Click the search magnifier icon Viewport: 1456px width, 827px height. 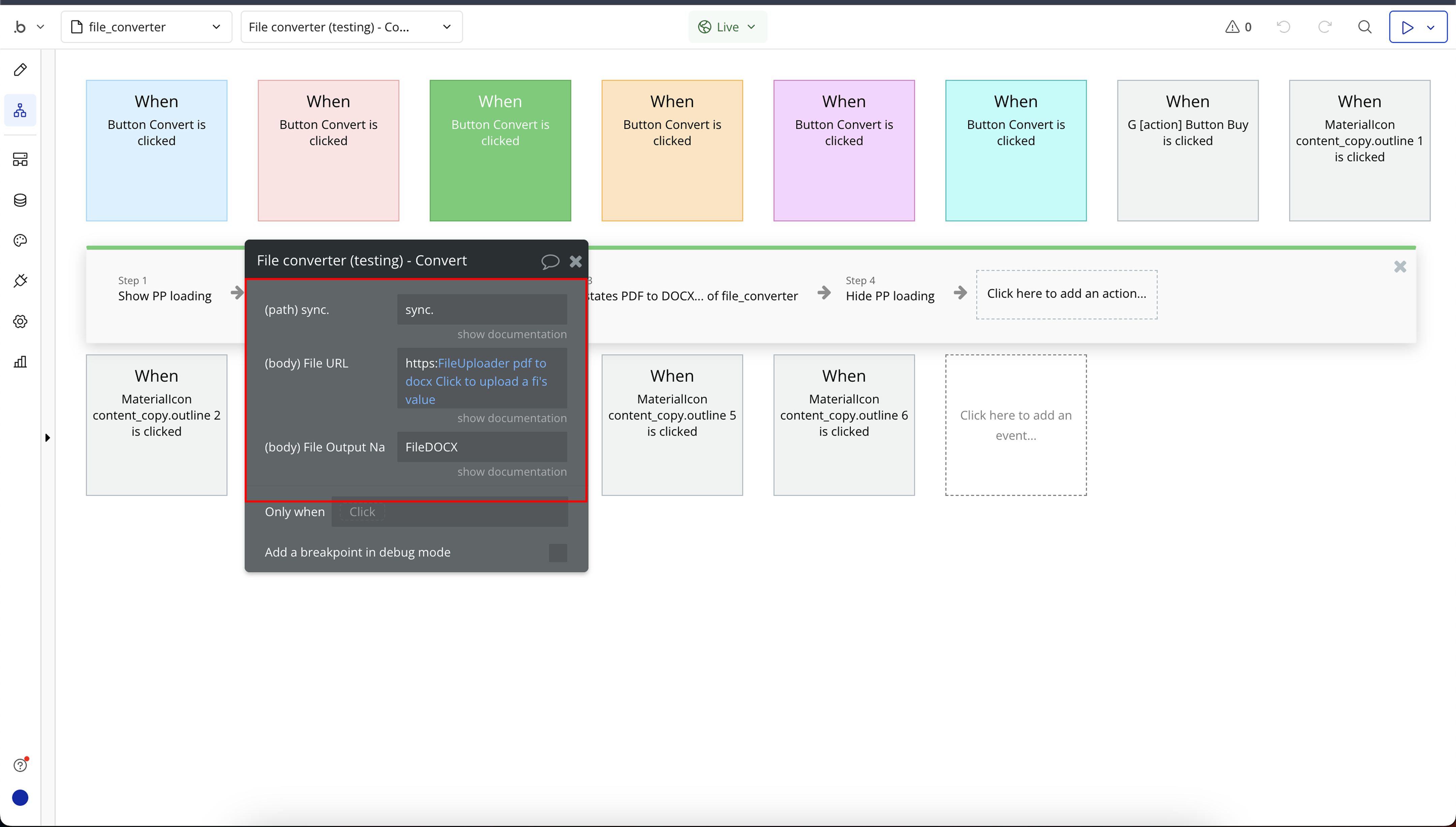pyautogui.click(x=1365, y=27)
